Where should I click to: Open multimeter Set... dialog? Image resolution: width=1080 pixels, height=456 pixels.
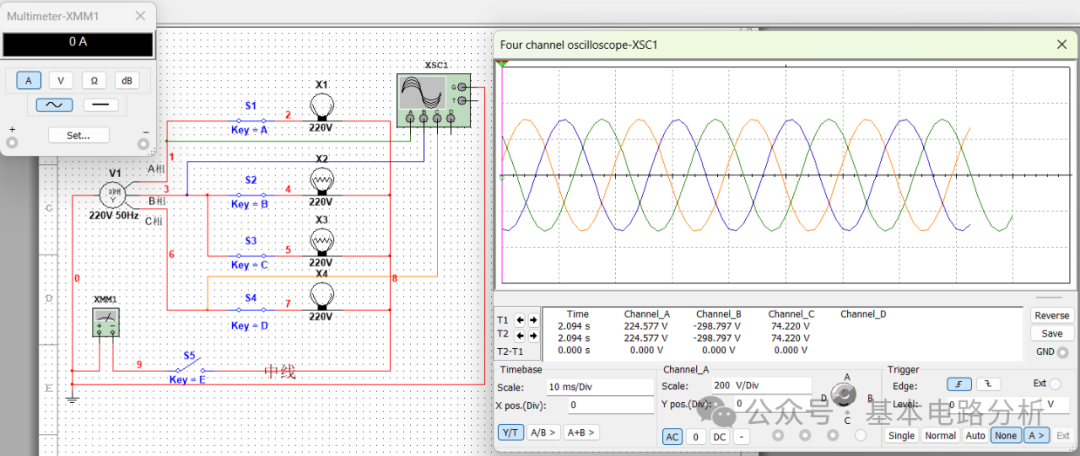79,135
